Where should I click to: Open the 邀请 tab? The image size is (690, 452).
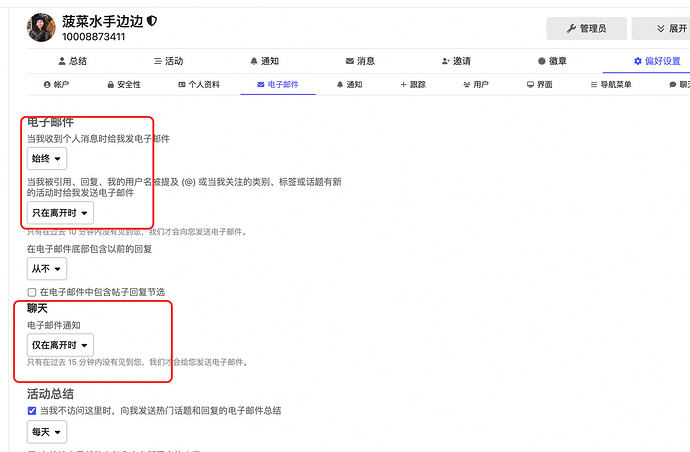point(456,61)
